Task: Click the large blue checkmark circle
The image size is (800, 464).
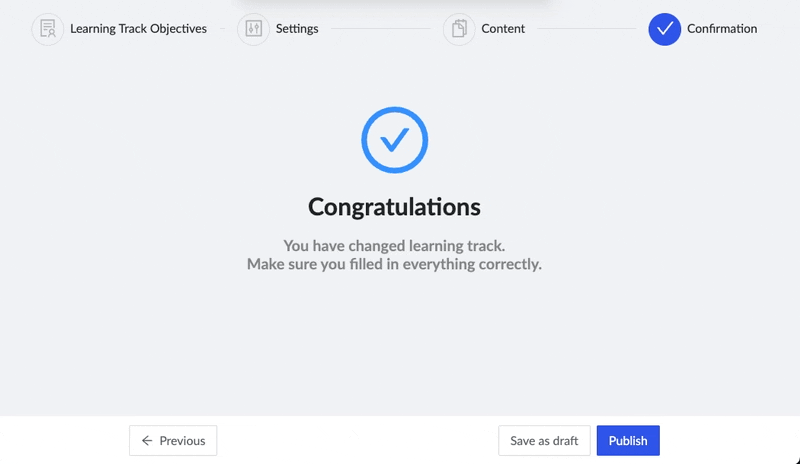Action: coord(394,140)
